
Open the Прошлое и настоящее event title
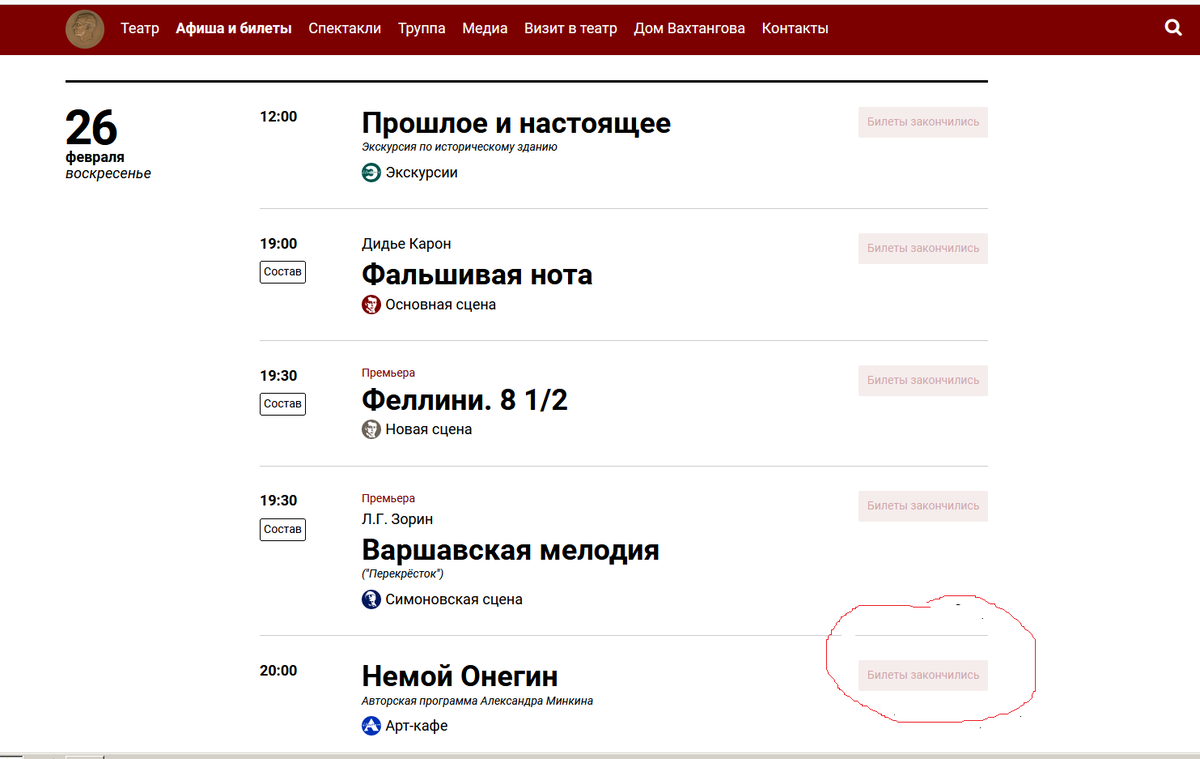click(x=516, y=123)
